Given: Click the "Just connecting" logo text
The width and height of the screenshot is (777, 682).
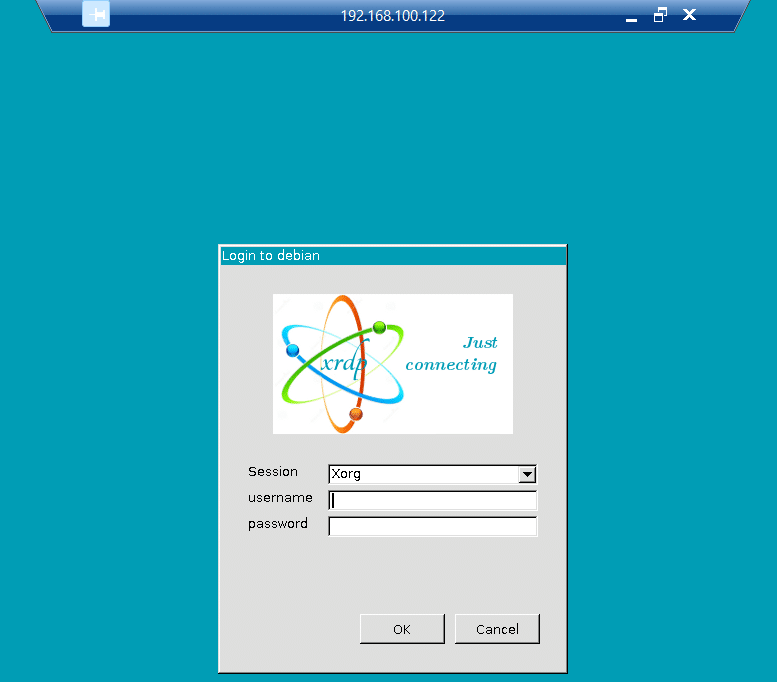Looking at the screenshot, I should coord(452,354).
